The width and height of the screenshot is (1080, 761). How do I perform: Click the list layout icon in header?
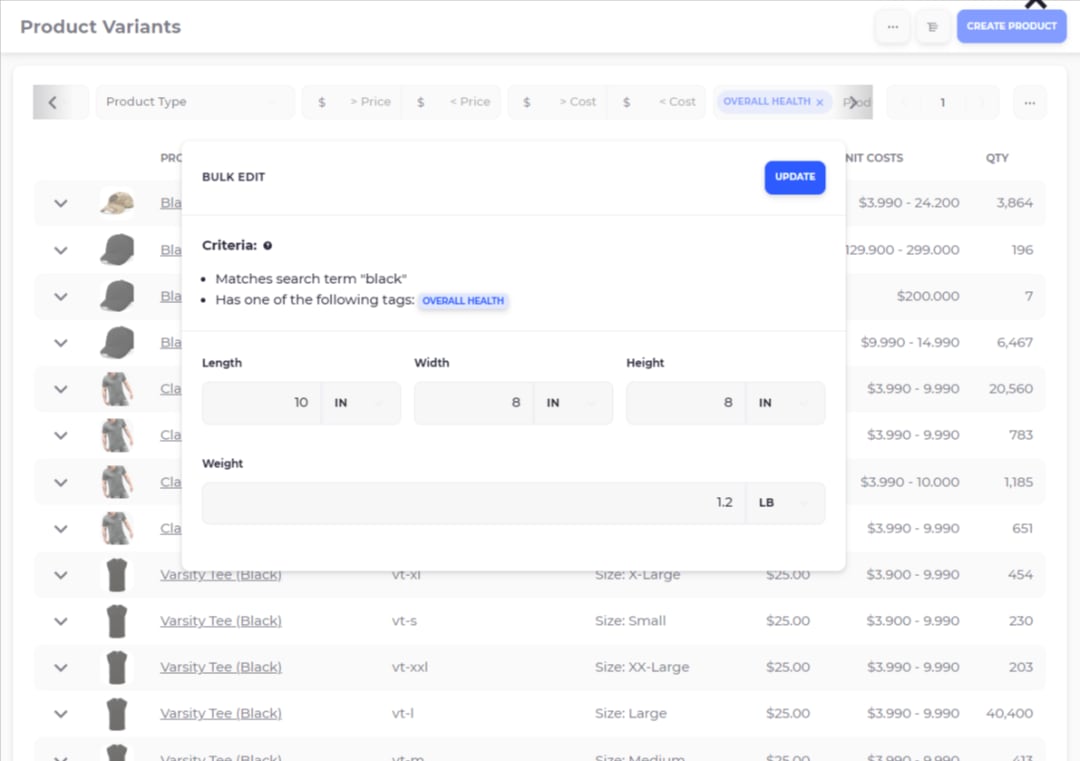tap(933, 27)
